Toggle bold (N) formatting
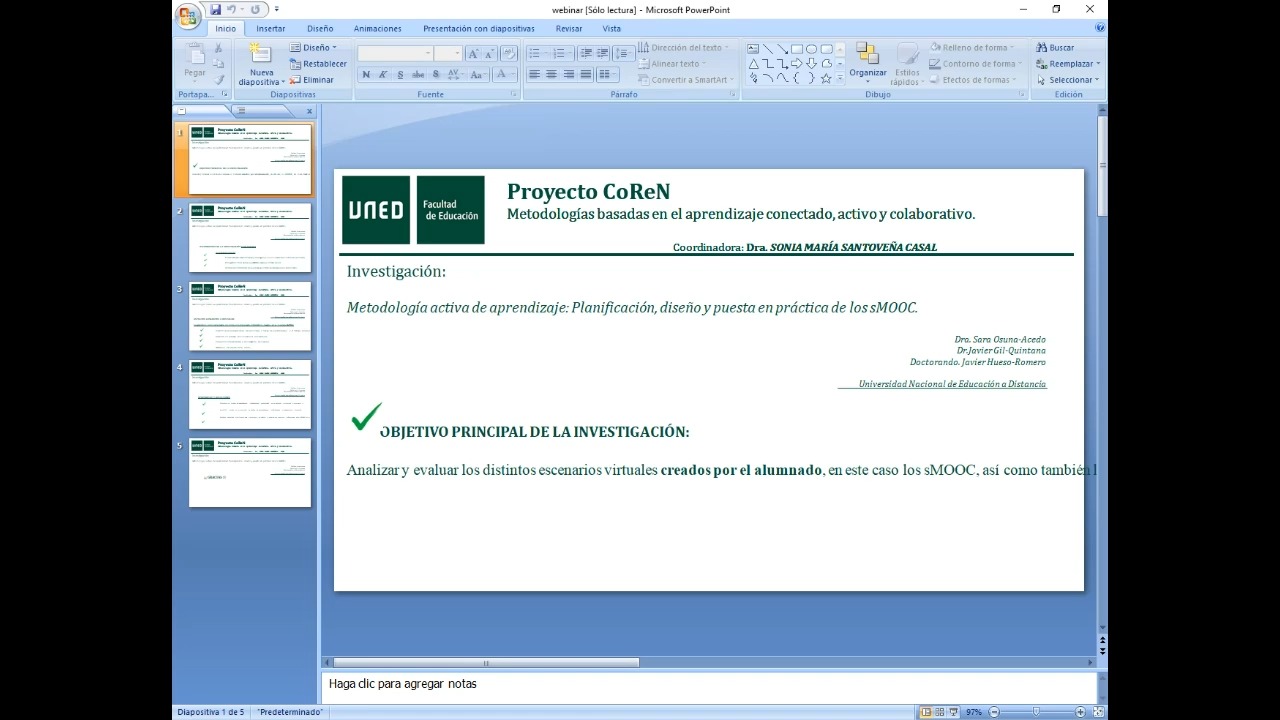 tap(366, 75)
